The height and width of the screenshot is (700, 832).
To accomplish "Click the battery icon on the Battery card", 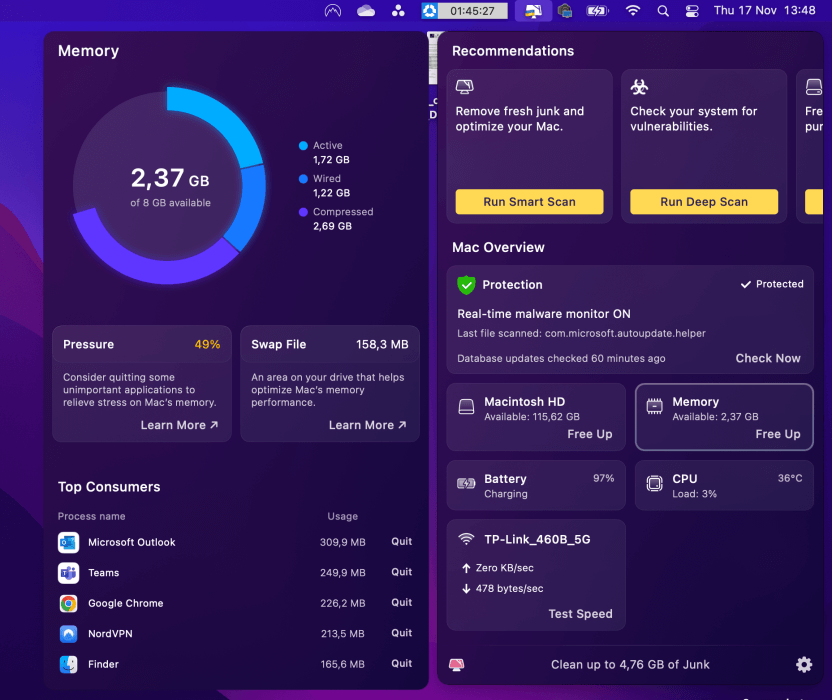I will click(465, 480).
